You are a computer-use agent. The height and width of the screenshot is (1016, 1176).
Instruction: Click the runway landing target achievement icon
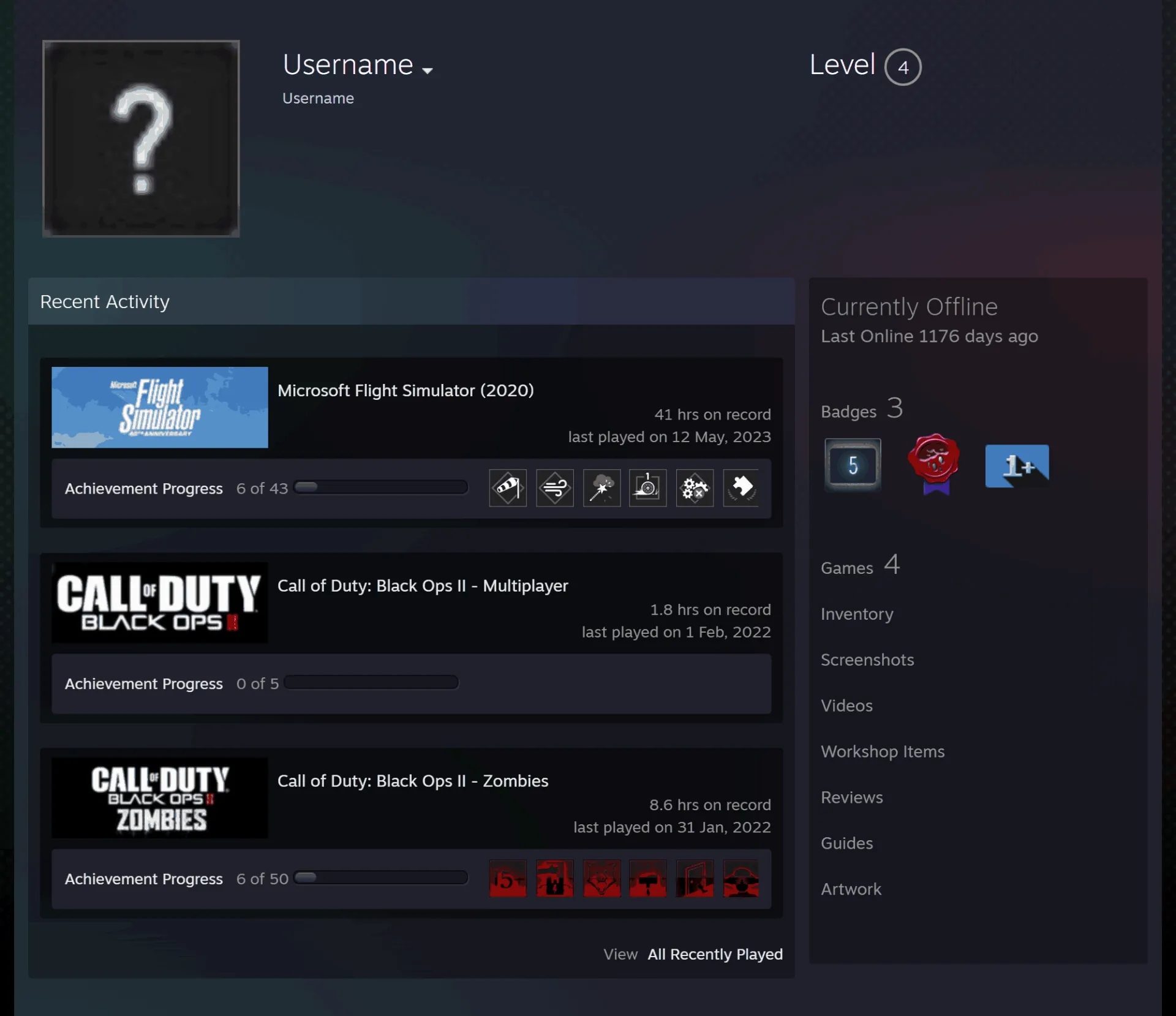(x=648, y=488)
